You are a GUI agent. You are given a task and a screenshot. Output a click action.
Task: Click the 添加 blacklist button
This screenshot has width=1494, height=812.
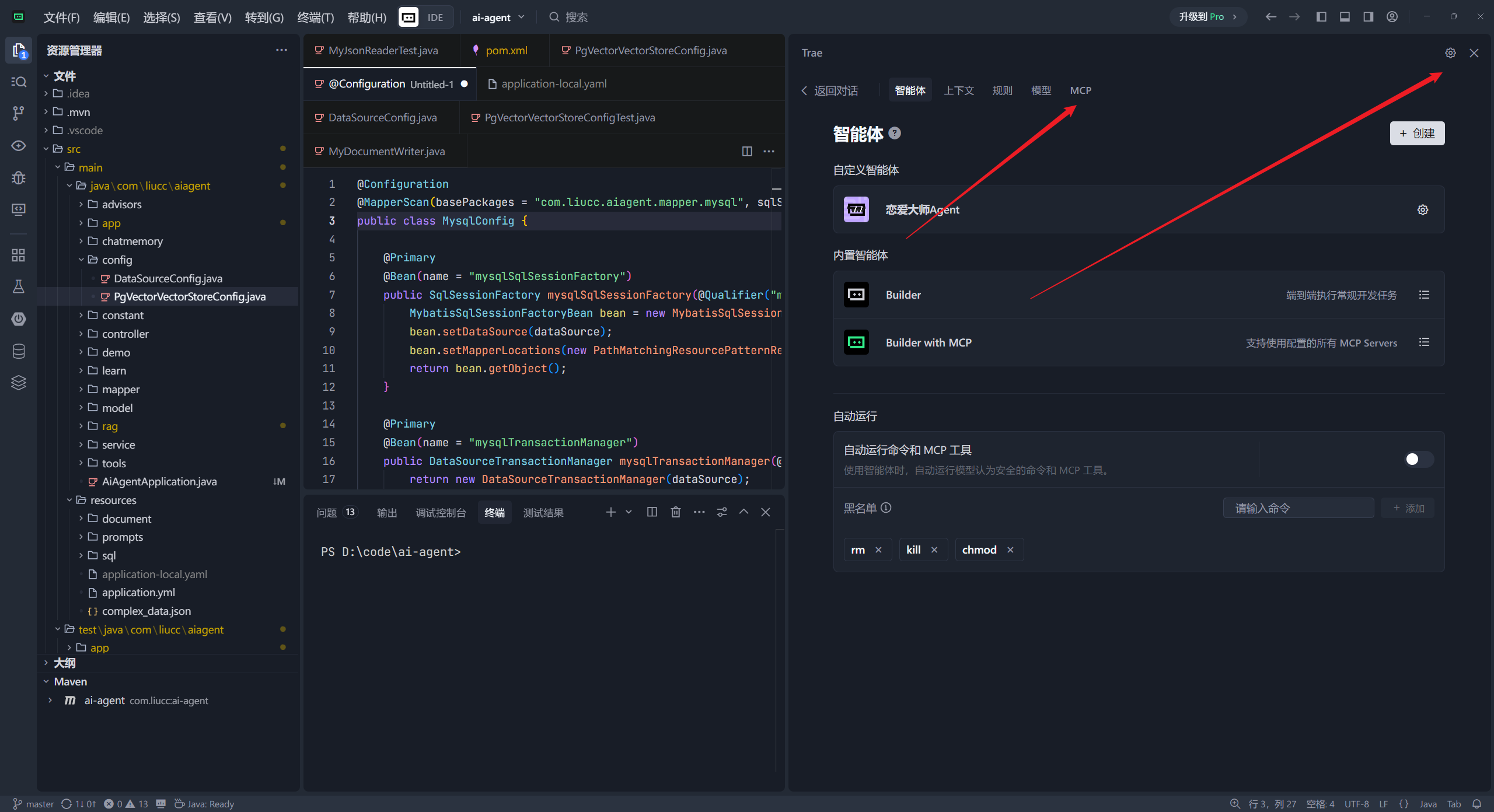coord(1408,508)
